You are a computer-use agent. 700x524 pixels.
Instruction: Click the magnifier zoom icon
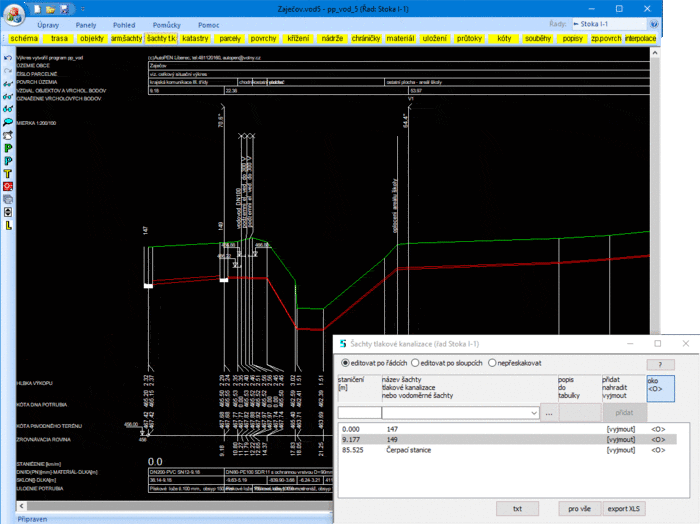(x=9, y=121)
